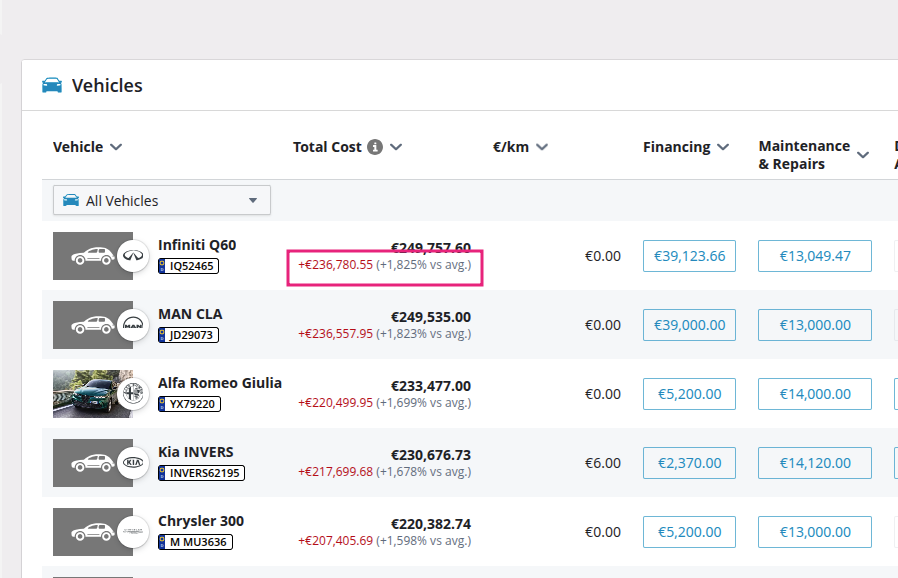898x578 pixels.
Task: Open the Infiniti Q60 placeholder thumbnail
Action: pos(93,256)
